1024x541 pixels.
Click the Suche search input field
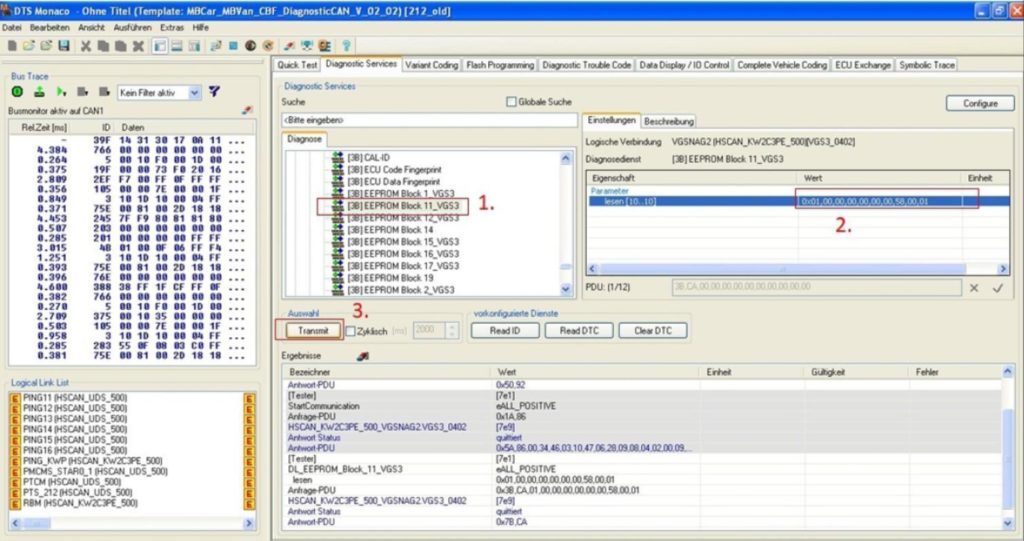(429, 120)
